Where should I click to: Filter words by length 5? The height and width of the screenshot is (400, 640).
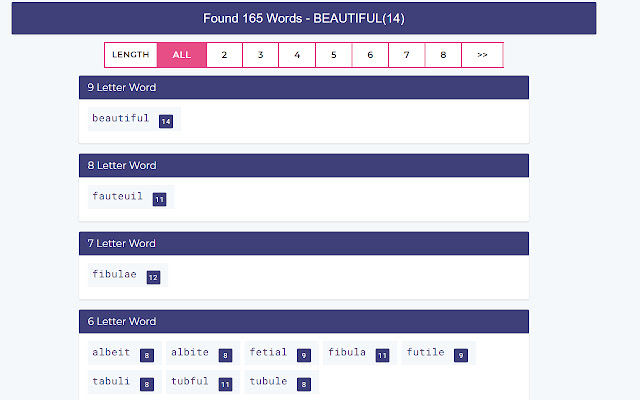click(x=334, y=55)
